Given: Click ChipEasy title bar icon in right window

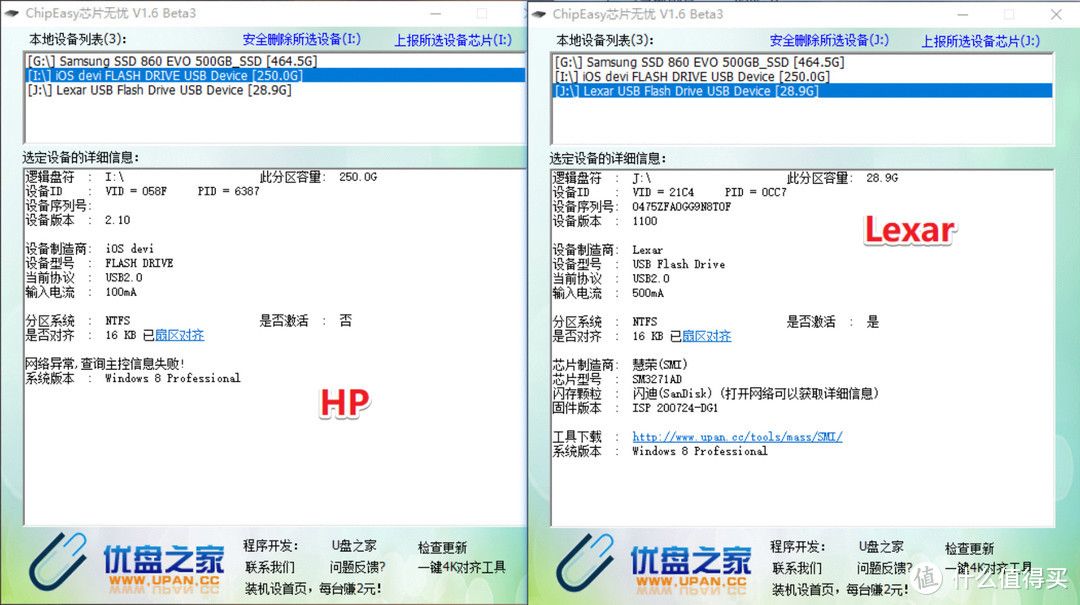Looking at the screenshot, I should [539, 13].
